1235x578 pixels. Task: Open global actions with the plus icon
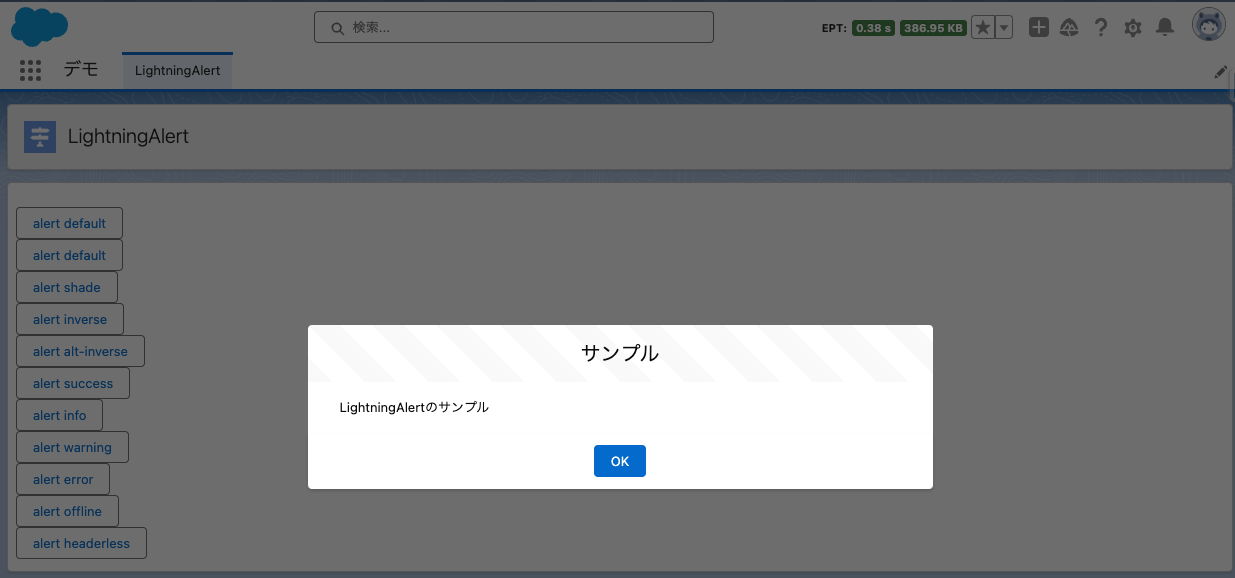(1039, 27)
